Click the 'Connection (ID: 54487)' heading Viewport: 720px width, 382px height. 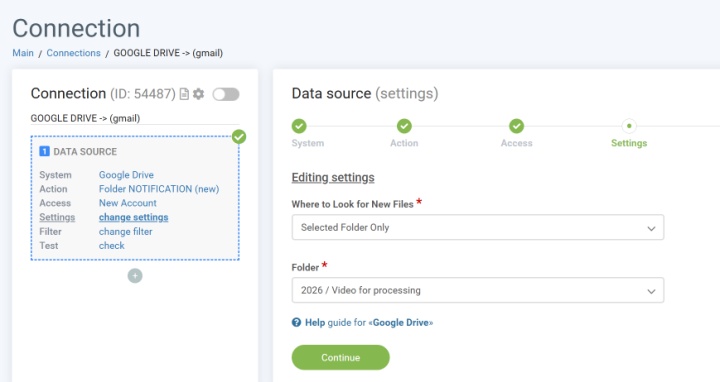103,94
